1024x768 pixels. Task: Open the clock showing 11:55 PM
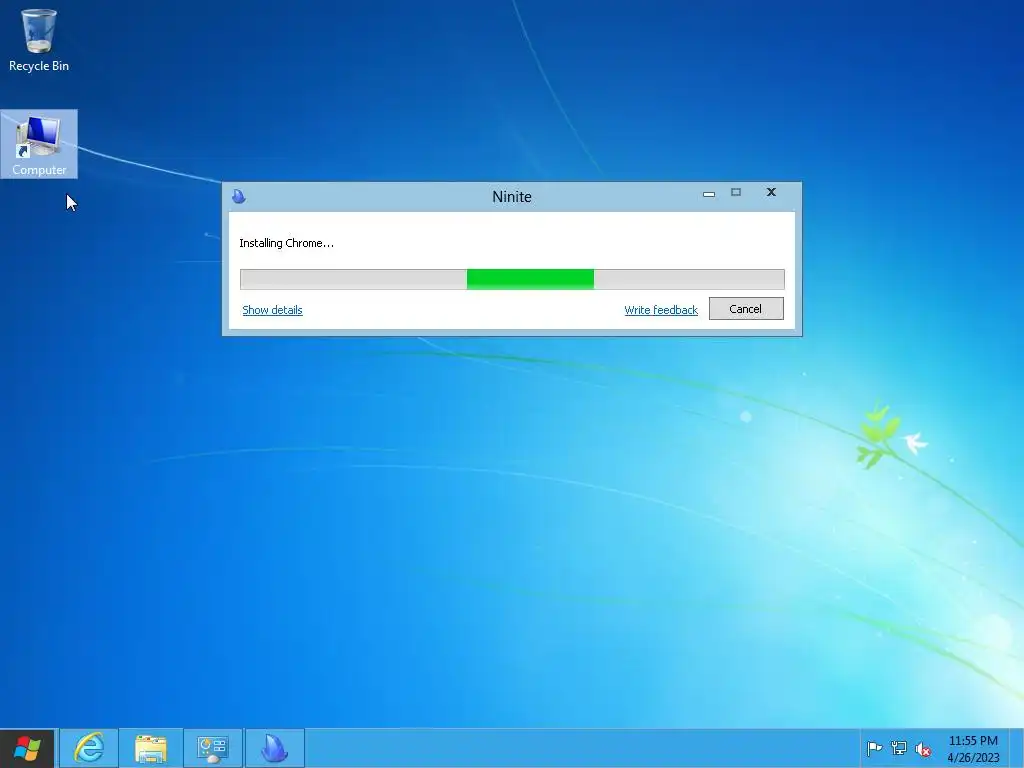pos(973,748)
